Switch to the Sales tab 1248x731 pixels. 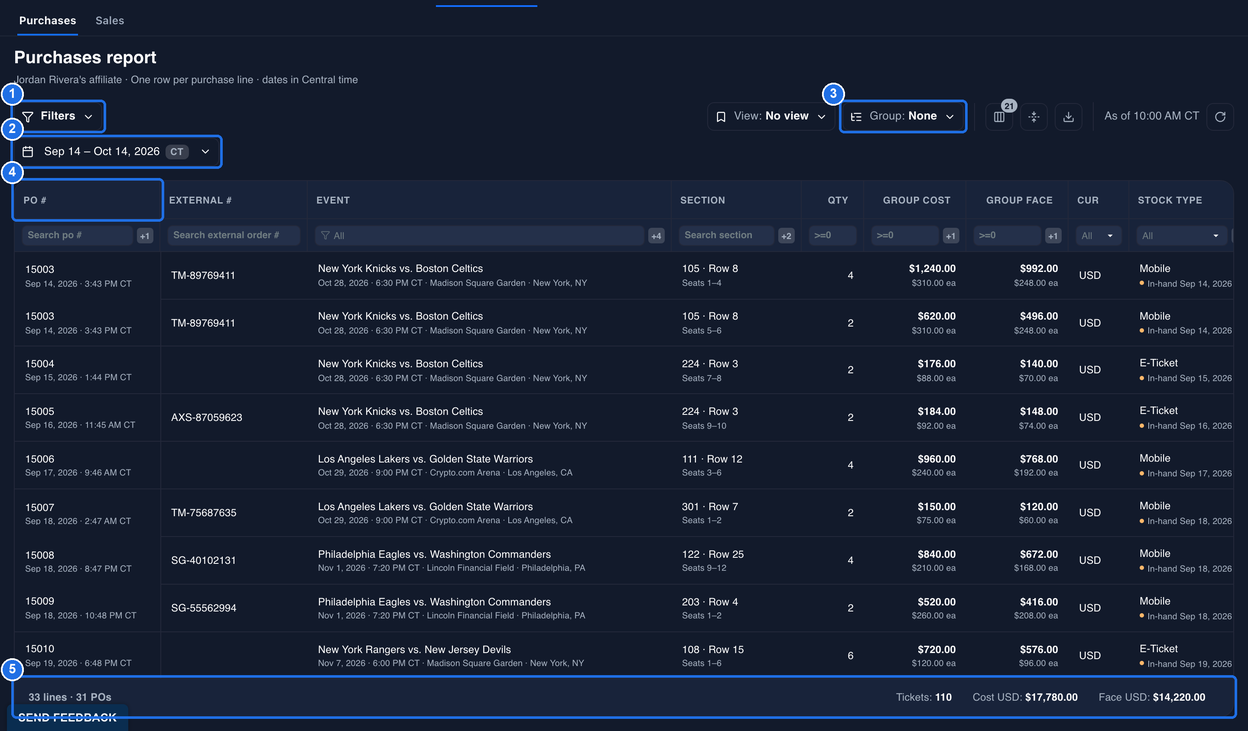[x=110, y=20]
